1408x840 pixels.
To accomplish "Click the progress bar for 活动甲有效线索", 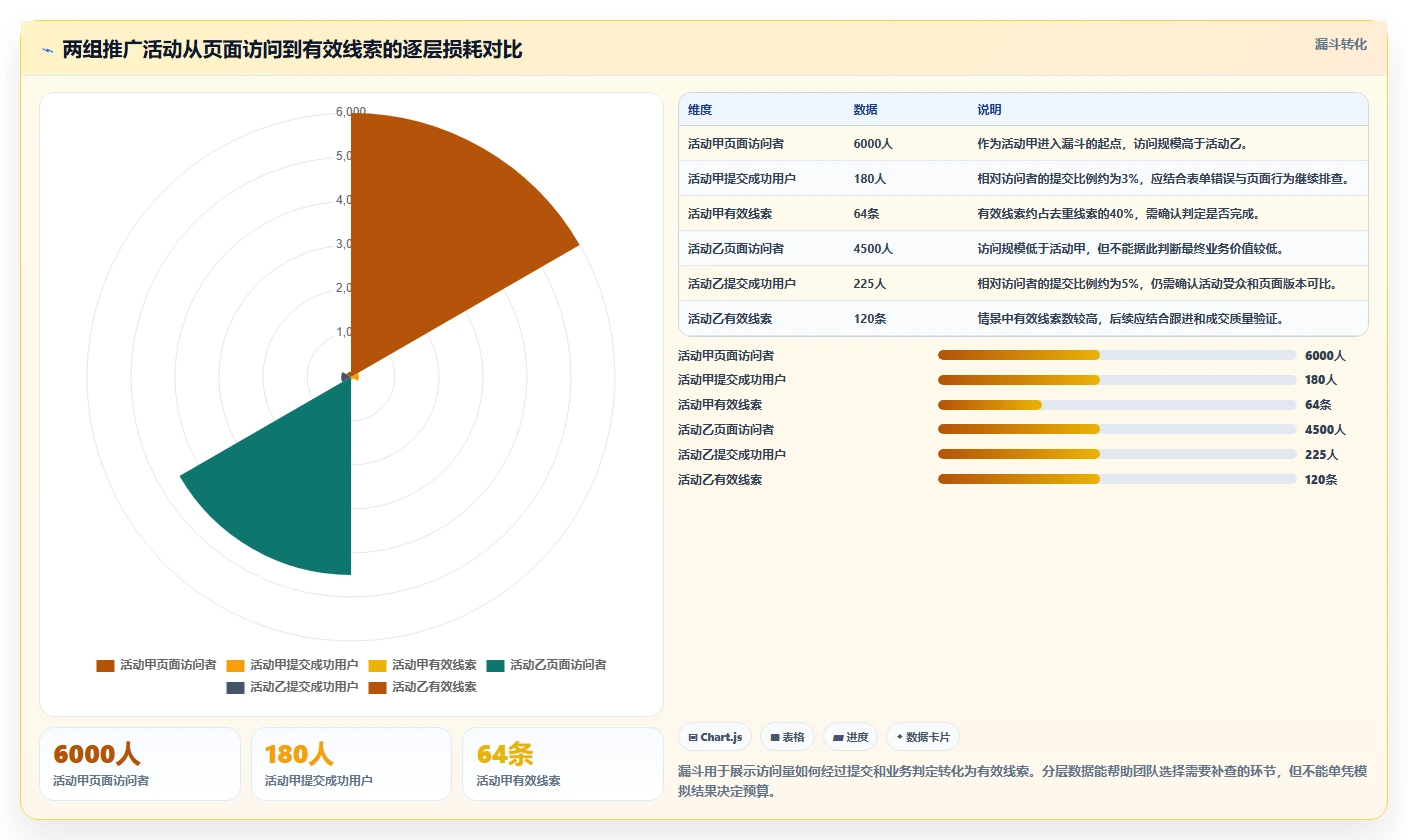I will point(1117,405).
